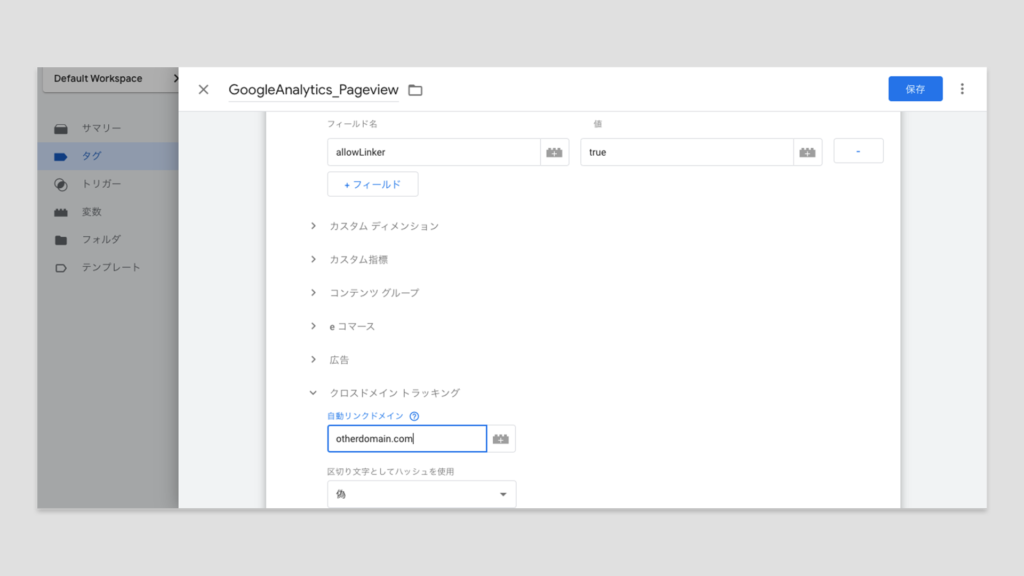This screenshot has height=576, width=1024.
Task: Close the tag editor with X icon
Action: [203, 89]
